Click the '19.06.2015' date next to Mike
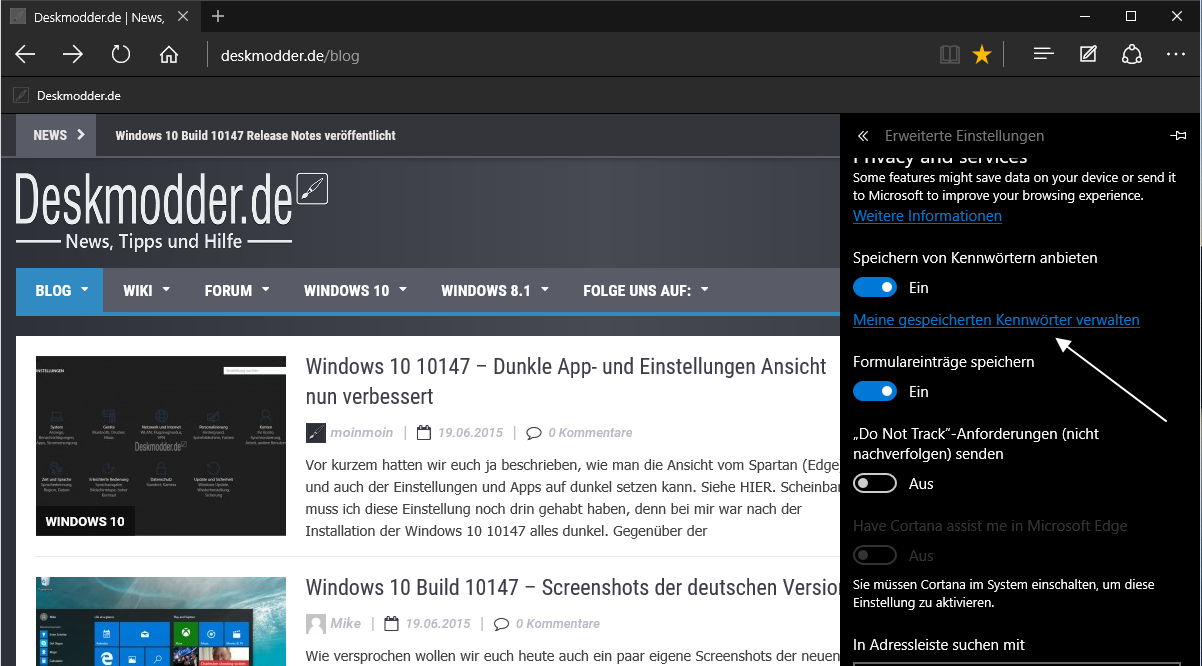Screen dimensions: 1202x666 [437, 624]
